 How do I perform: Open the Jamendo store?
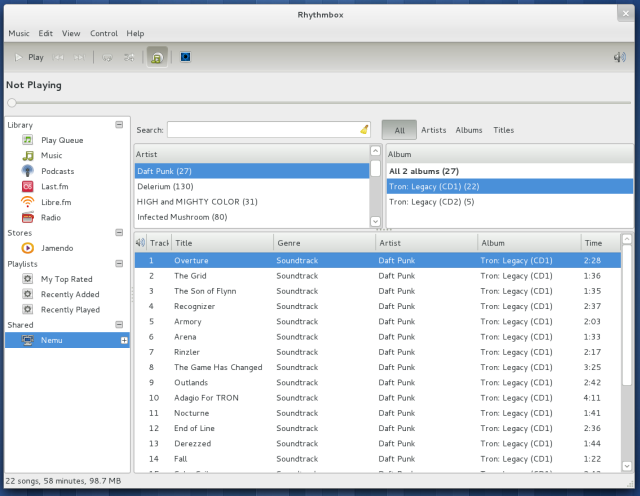pyautogui.click(x=57, y=248)
